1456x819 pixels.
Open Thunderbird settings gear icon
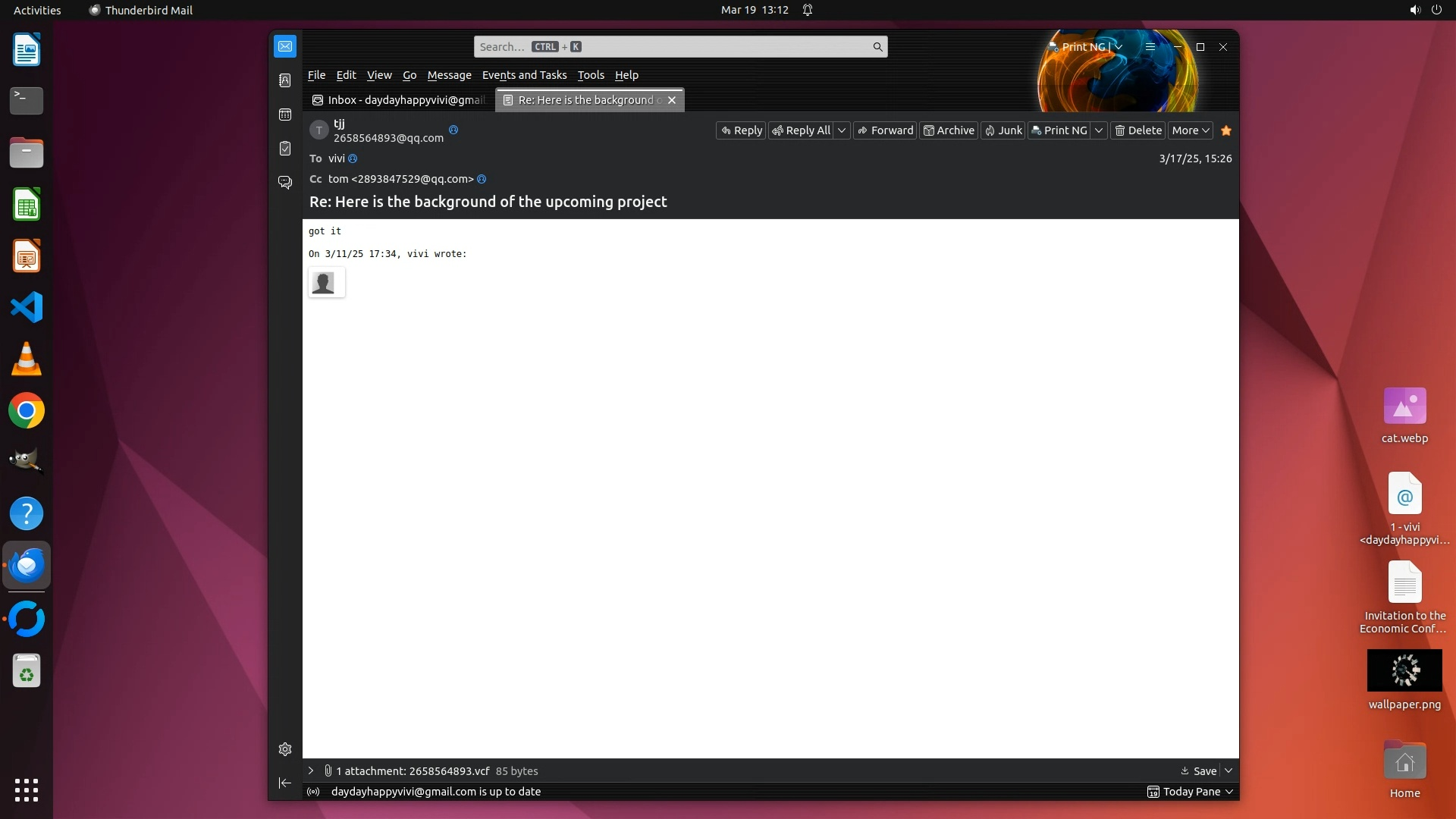pos(285,749)
